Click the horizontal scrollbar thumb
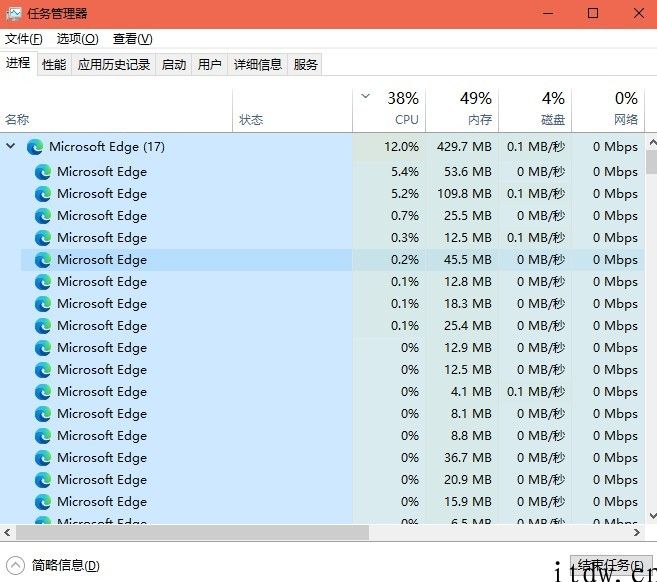Viewport: 657px width, 582px height. [192, 533]
